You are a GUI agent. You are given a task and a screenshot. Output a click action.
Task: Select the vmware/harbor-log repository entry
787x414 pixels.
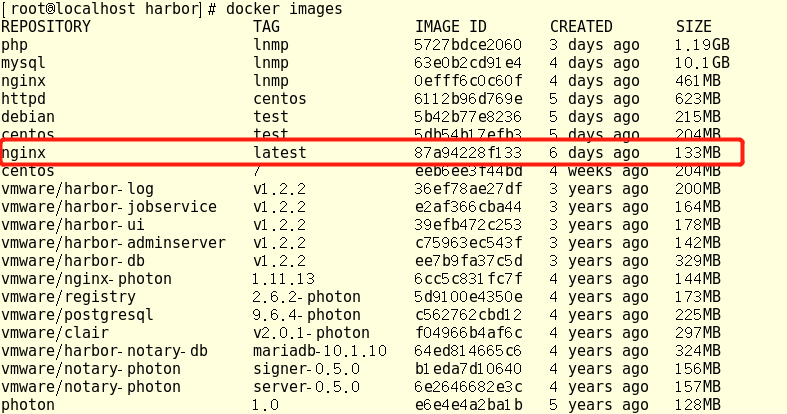click(77, 189)
